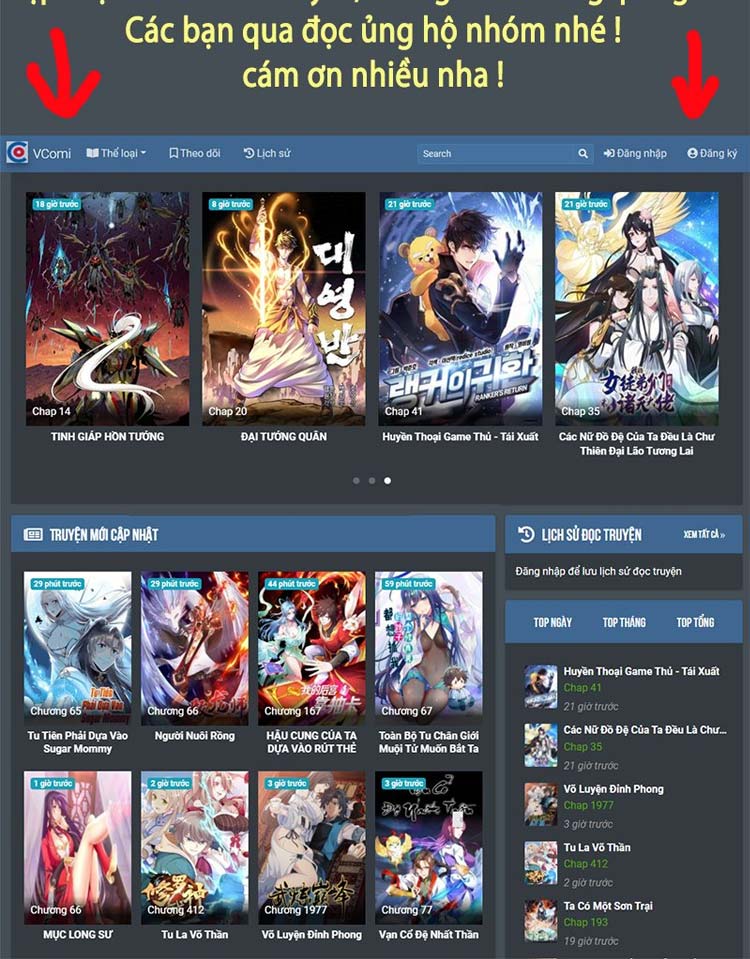750x959 pixels.
Task: Select the first carousel pagination dot
Action: (356, 481)
